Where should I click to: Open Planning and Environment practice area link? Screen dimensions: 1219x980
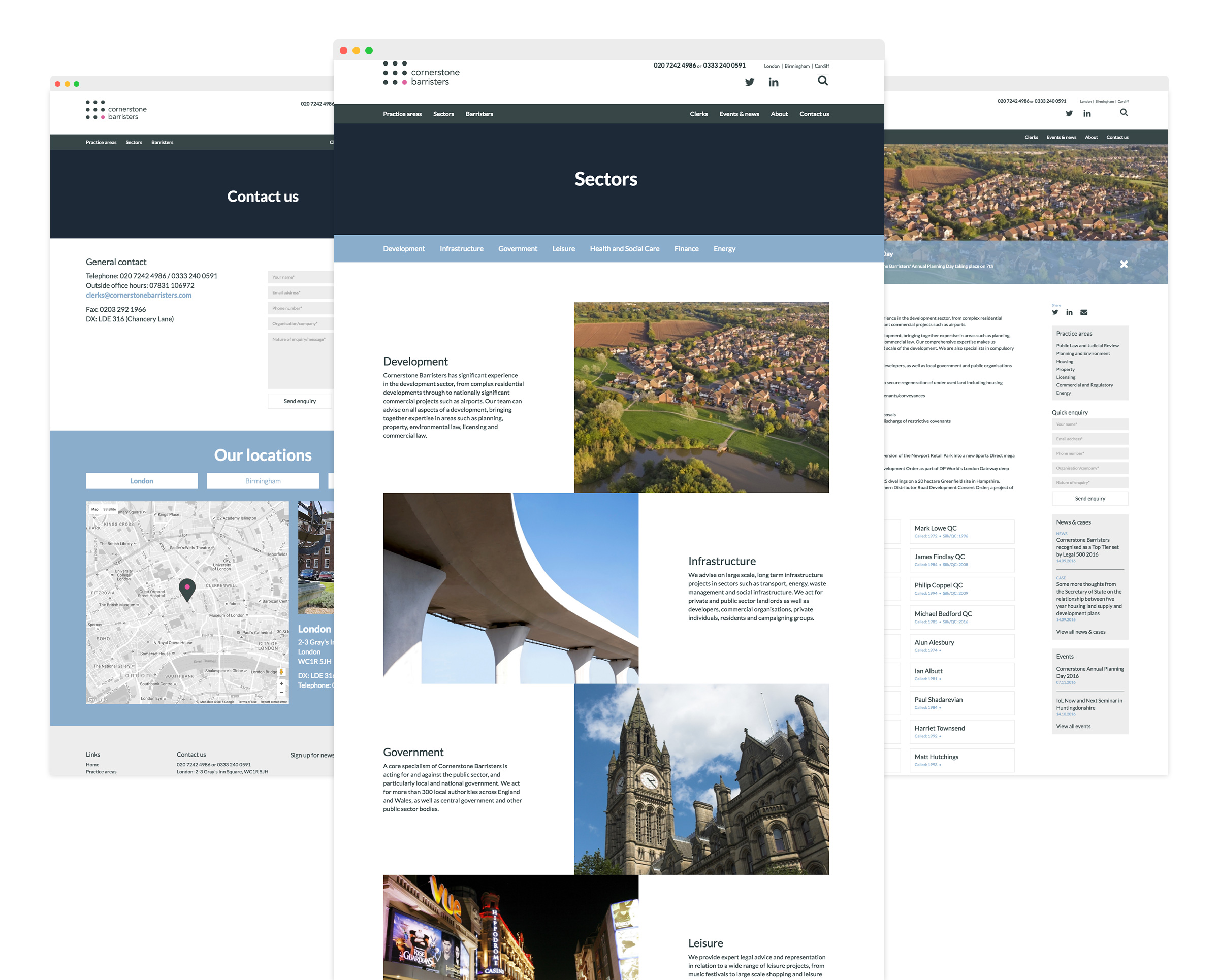(x=1083, y=354)
